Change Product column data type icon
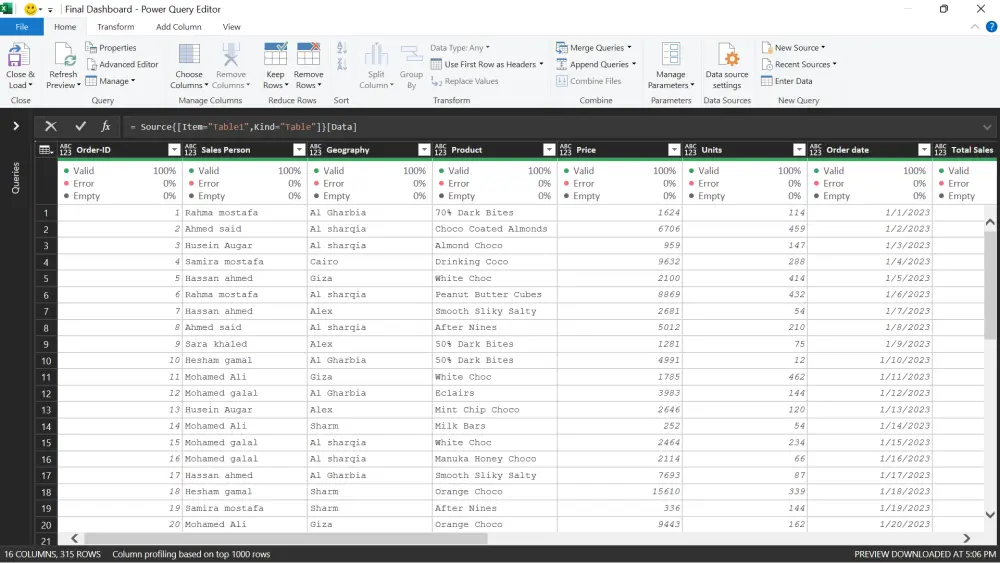 pos(441,150)
